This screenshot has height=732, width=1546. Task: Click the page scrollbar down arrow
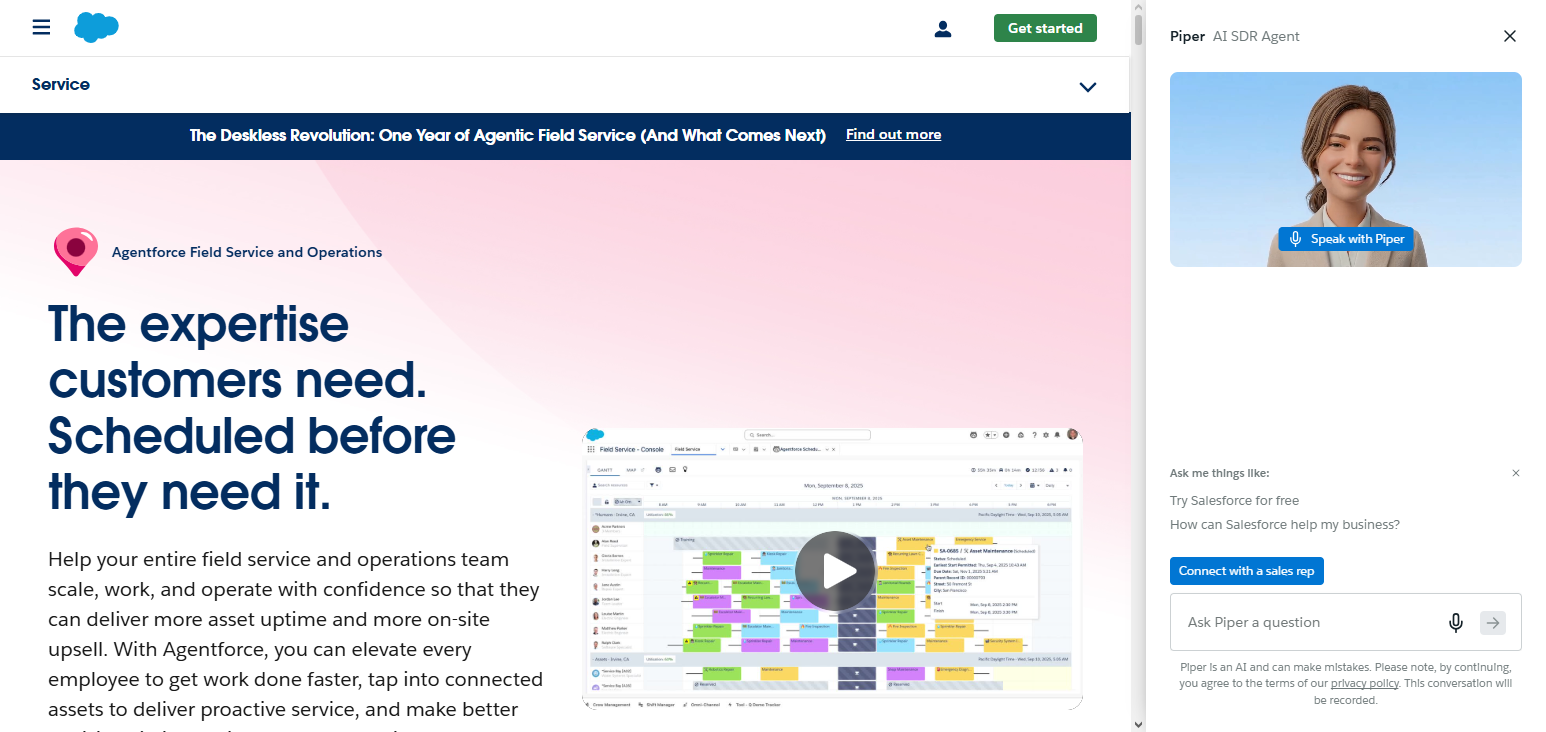pos(1138,723)
